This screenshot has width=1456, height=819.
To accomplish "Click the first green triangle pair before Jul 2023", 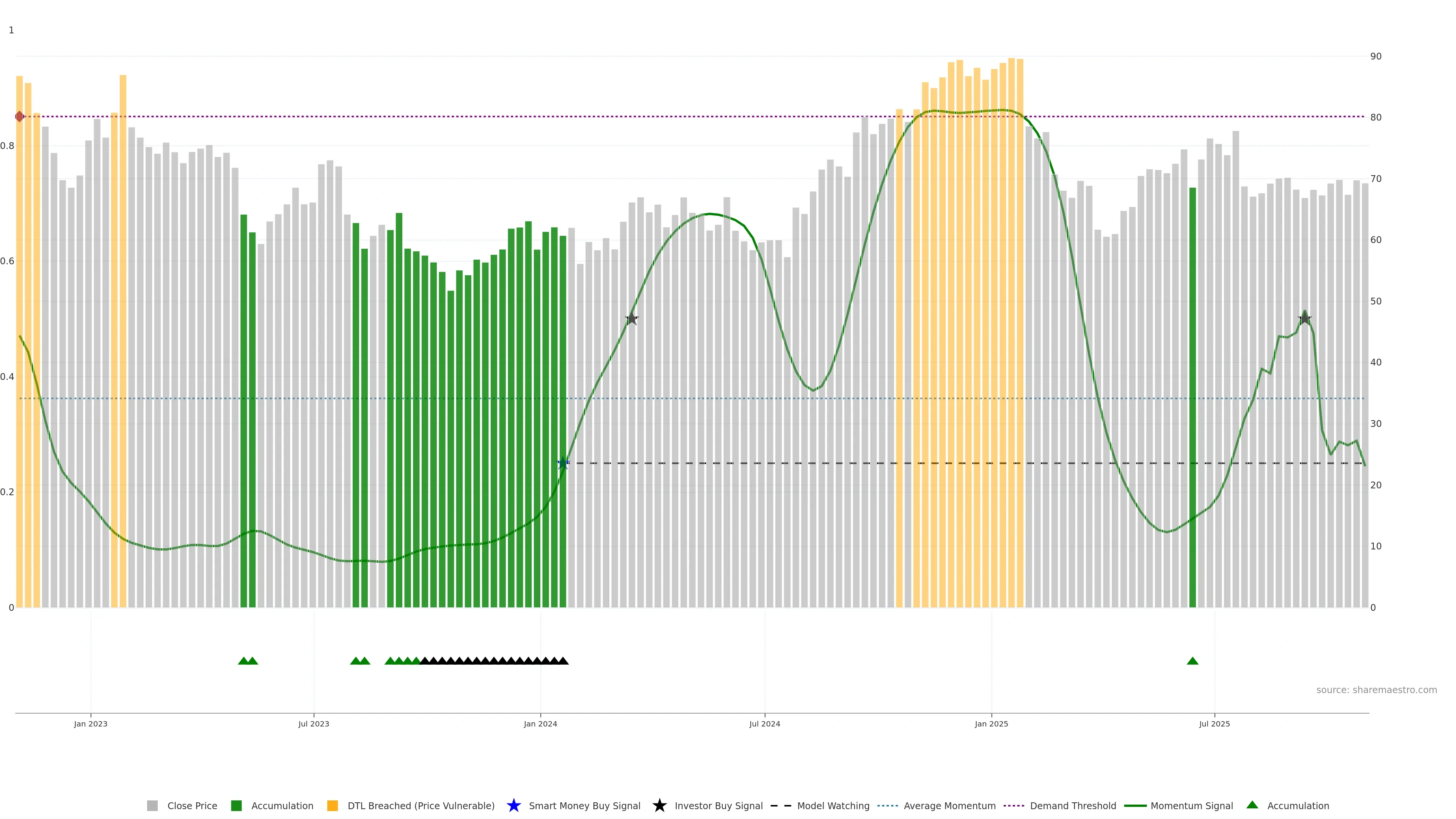I will [248, 661].
